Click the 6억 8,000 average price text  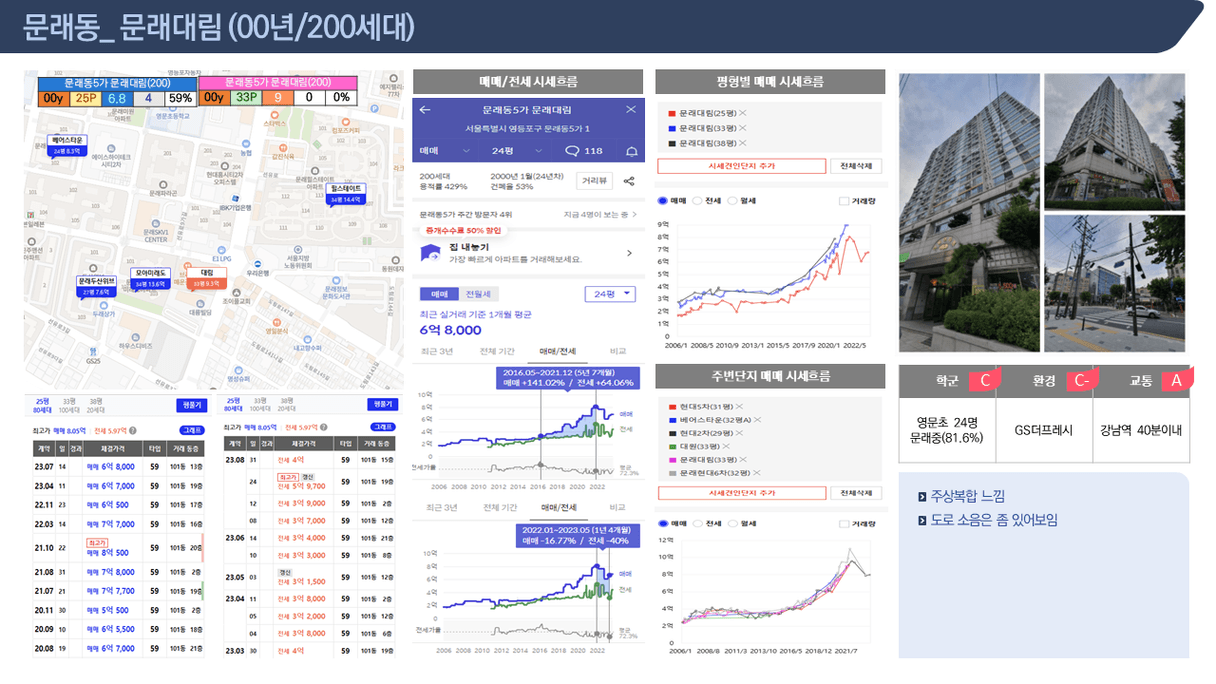(450, 330)
